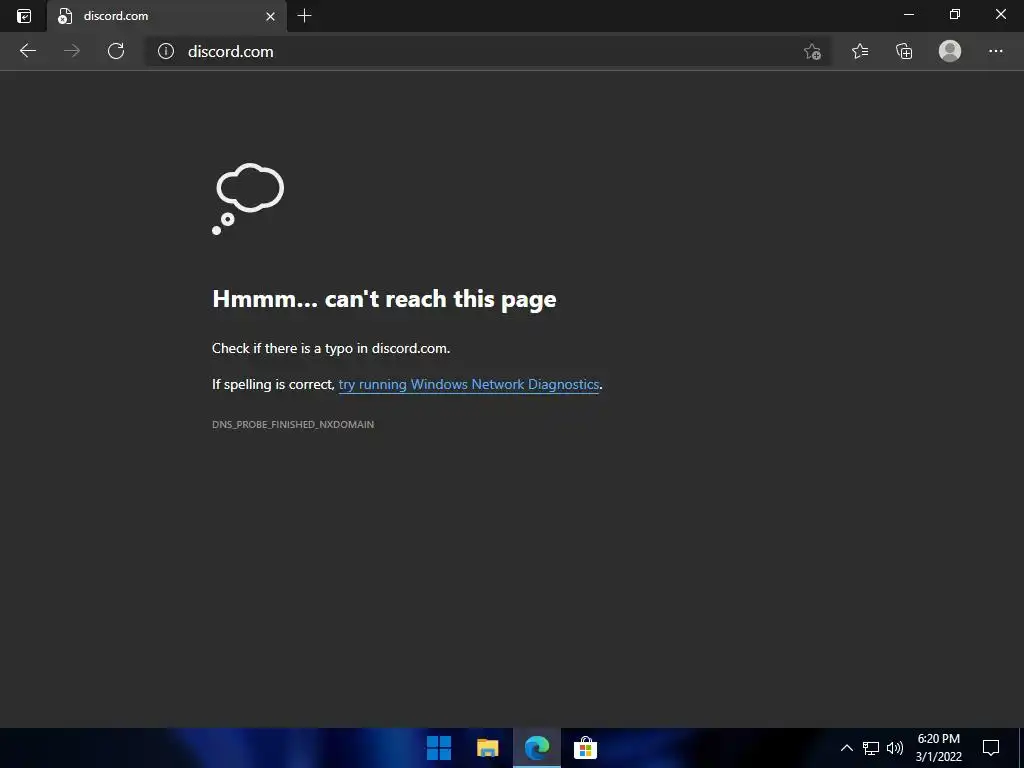Open a new tab with plus button

tap(304, 16)
